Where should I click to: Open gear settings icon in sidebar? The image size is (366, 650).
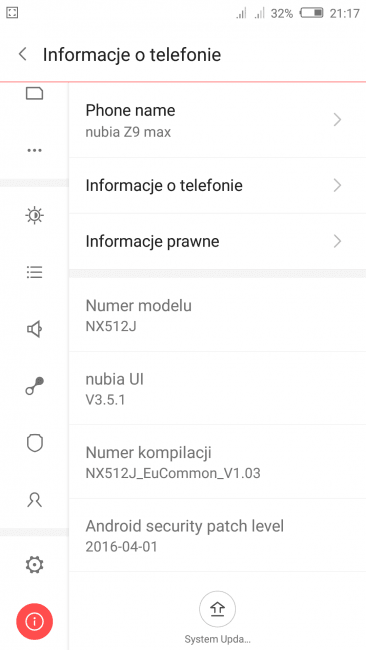34,565
